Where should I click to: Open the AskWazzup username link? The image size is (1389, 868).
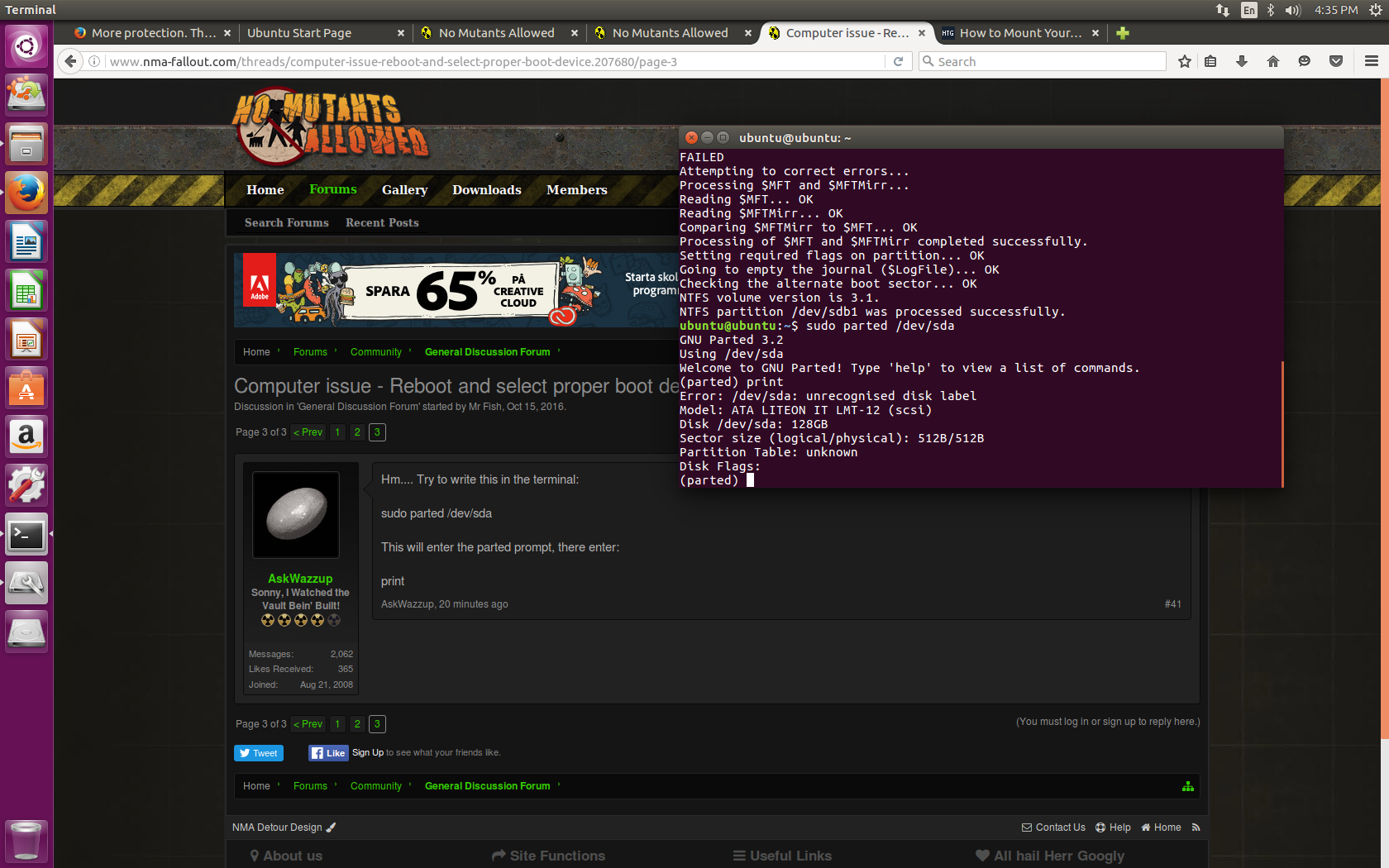(x=300, y=579)
